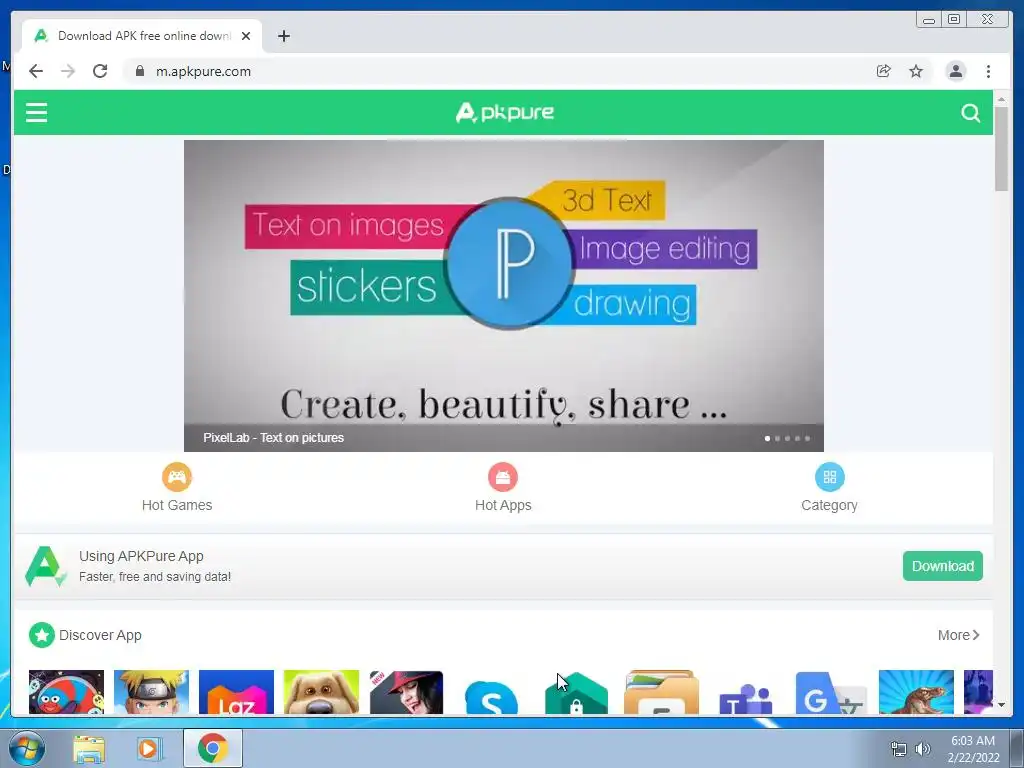Open the Chrome profile avatar icon
This screenshot has height=768, width=1024.
955,71
